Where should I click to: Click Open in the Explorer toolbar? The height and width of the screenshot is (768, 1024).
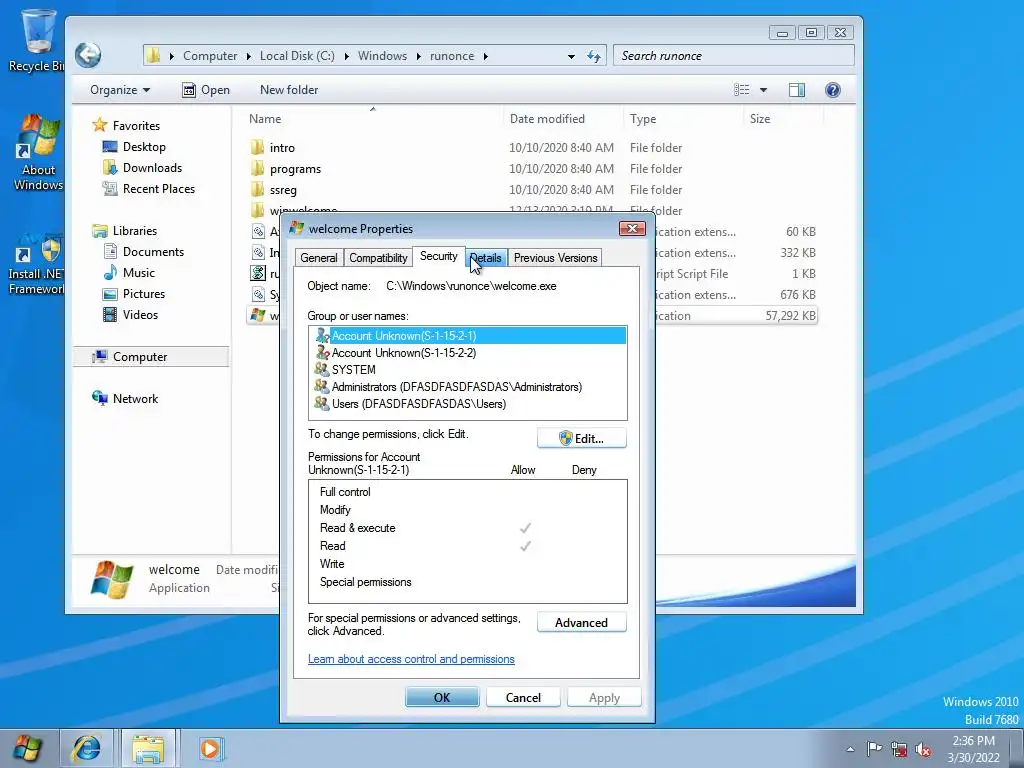(x=206, y=90)
